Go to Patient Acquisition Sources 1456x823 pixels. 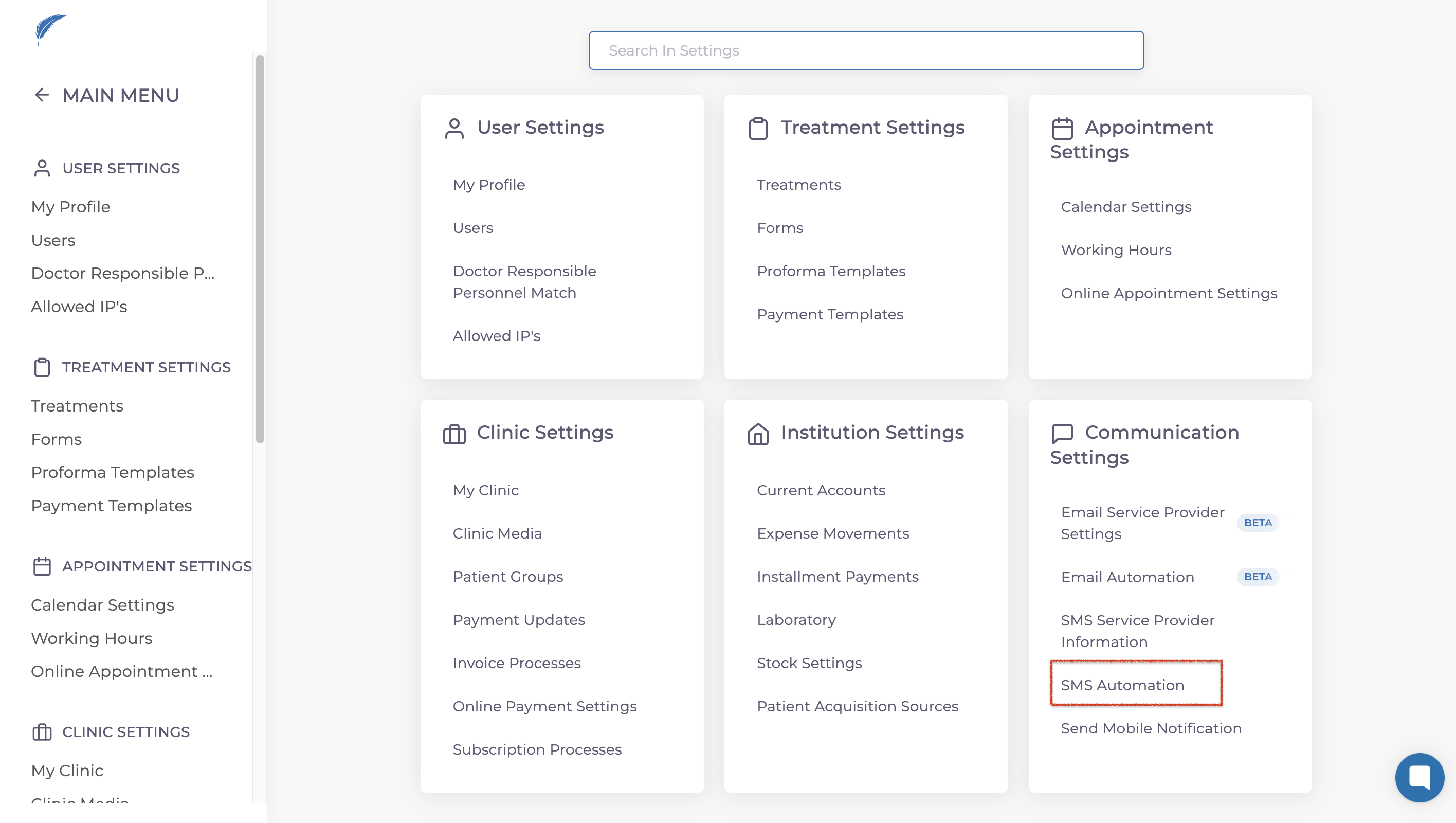(x=858, y=706)
